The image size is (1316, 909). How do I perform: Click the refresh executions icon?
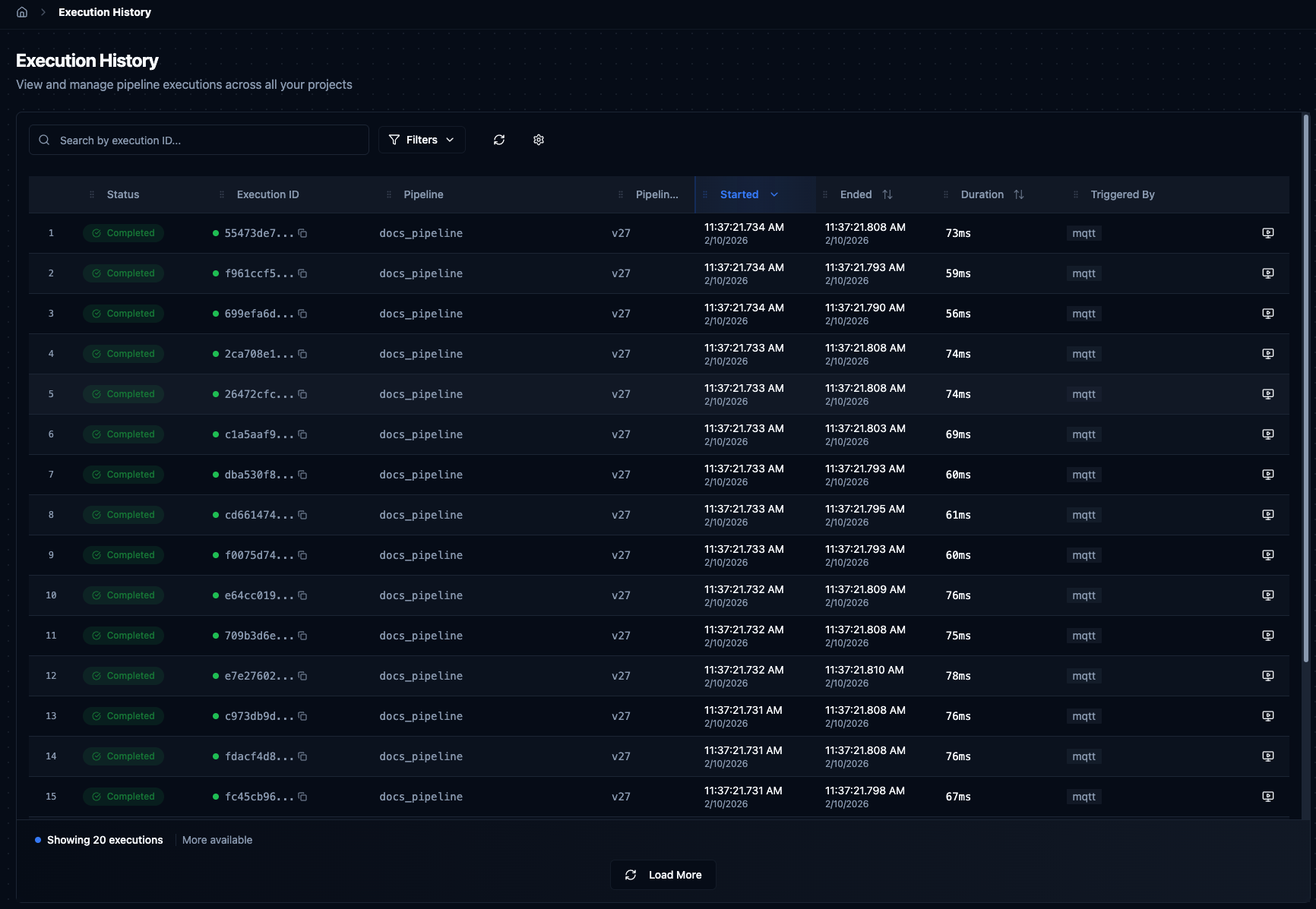499,140
